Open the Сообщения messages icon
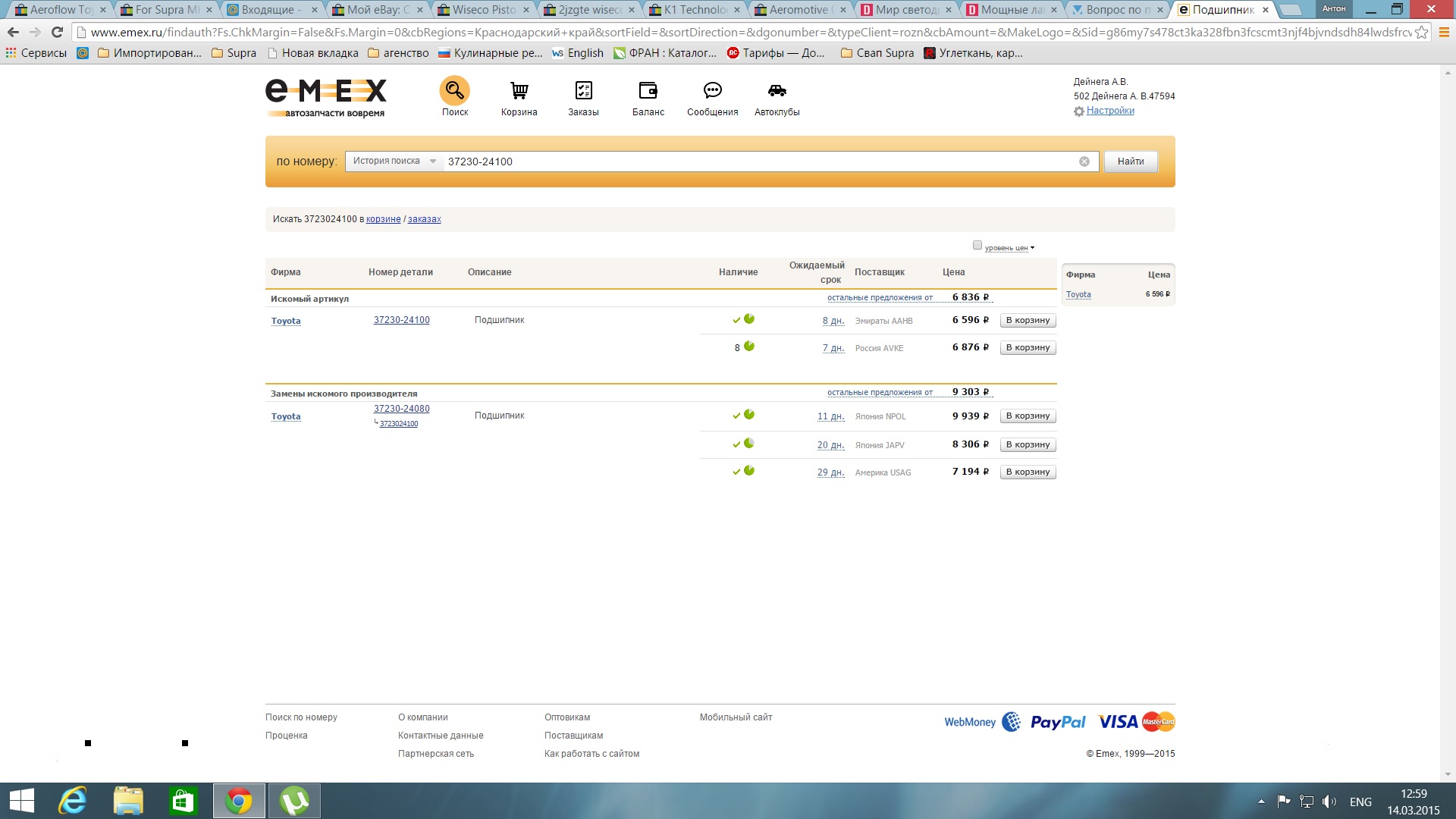The height and width of the screenshot is (819, 1456). coord(712,91)
